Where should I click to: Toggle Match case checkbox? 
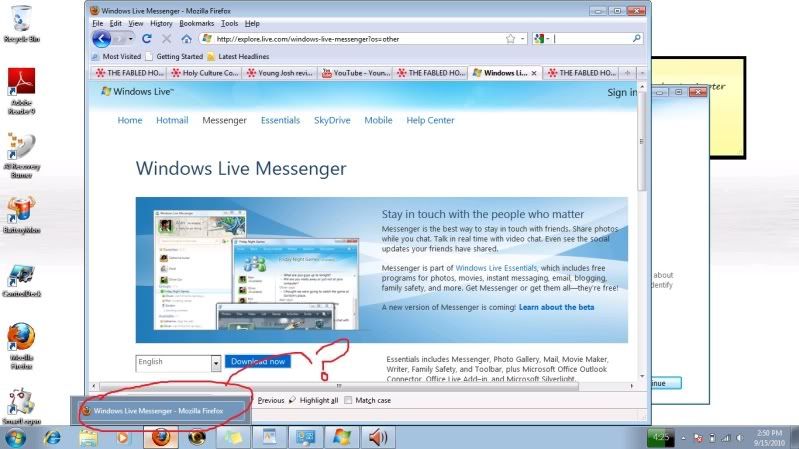348,400
